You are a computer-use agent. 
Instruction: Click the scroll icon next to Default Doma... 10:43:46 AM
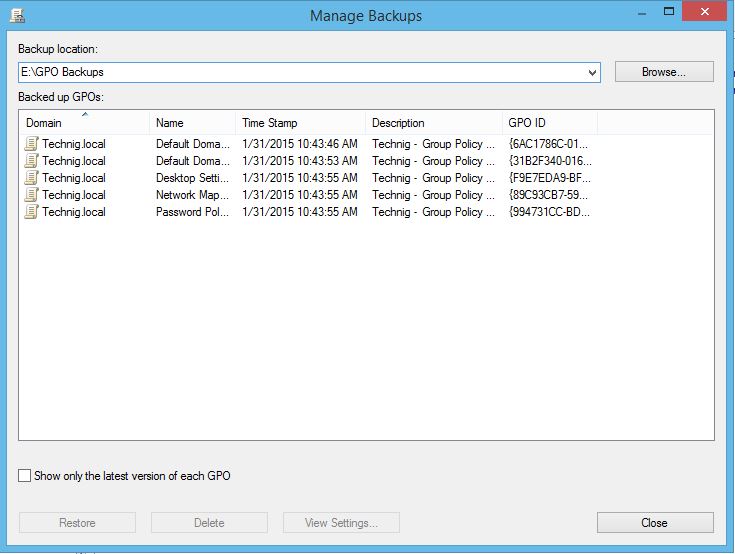click(31, 144)
